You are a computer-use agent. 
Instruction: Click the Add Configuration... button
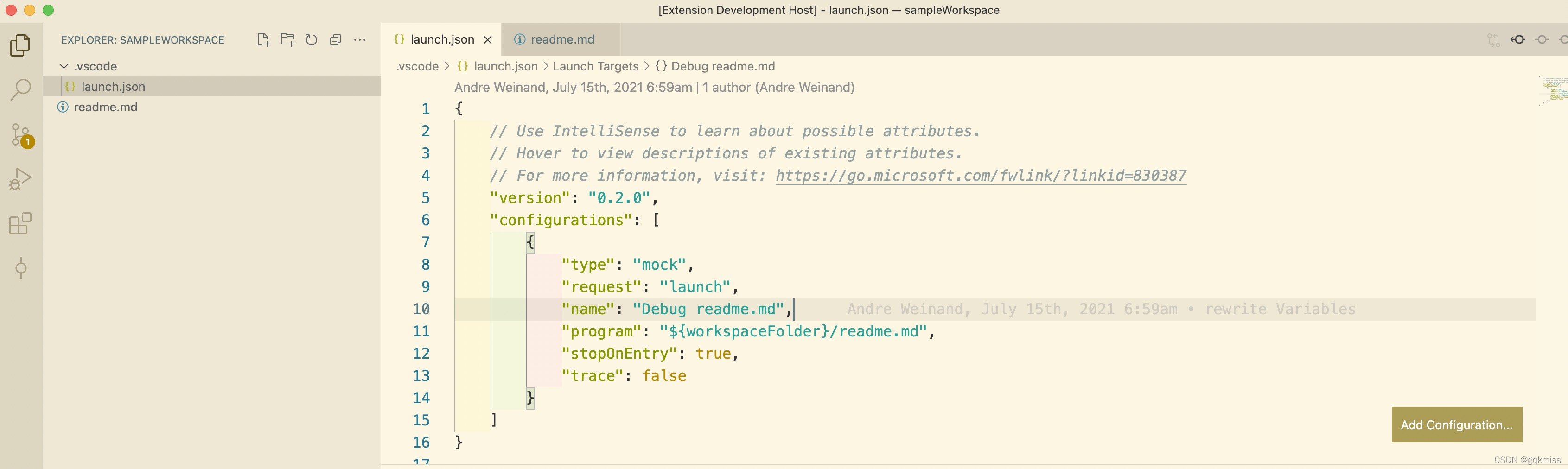1457,425
